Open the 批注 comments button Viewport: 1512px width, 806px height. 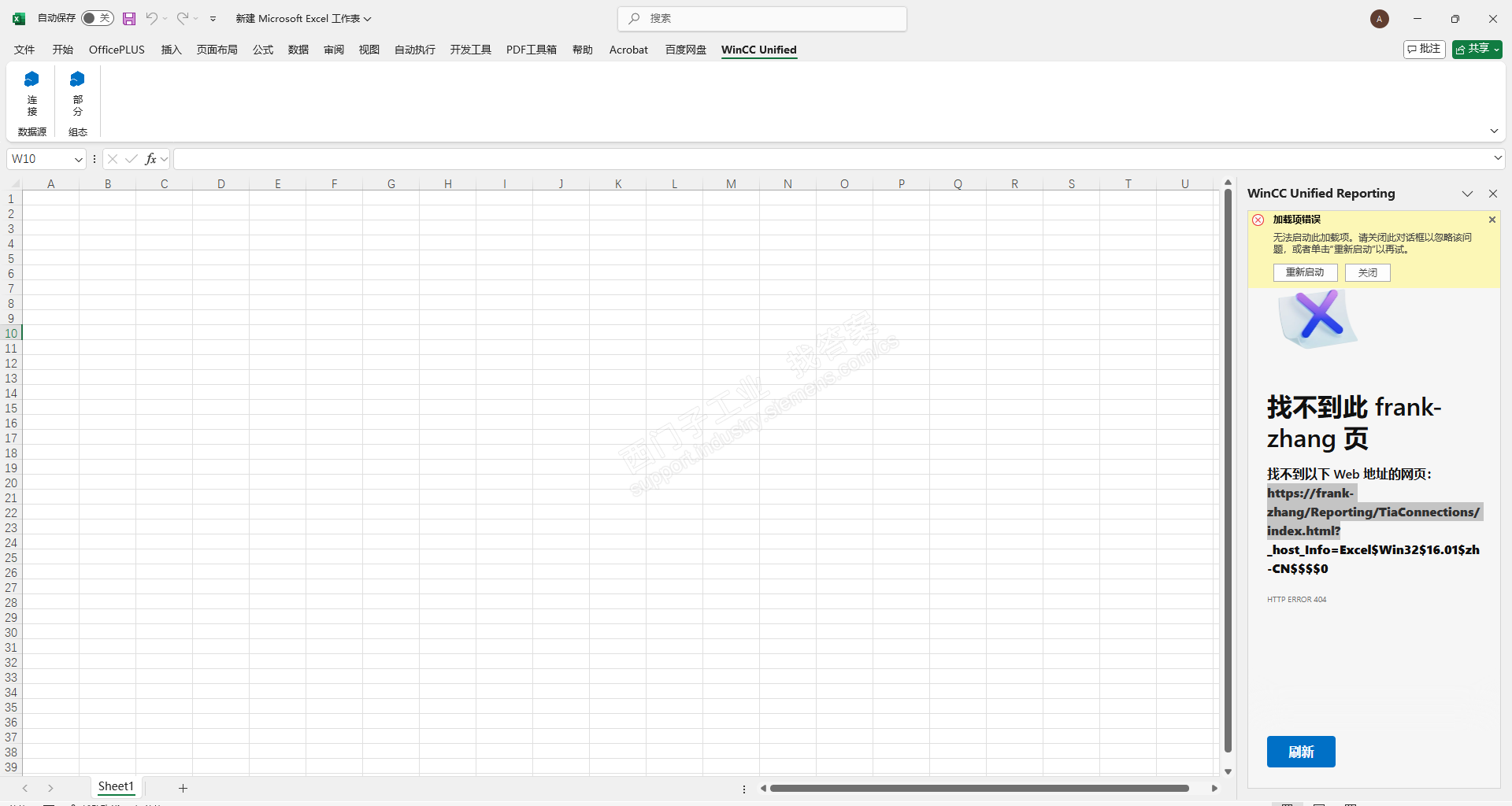pyautogui.click(x=1424, y=50)
